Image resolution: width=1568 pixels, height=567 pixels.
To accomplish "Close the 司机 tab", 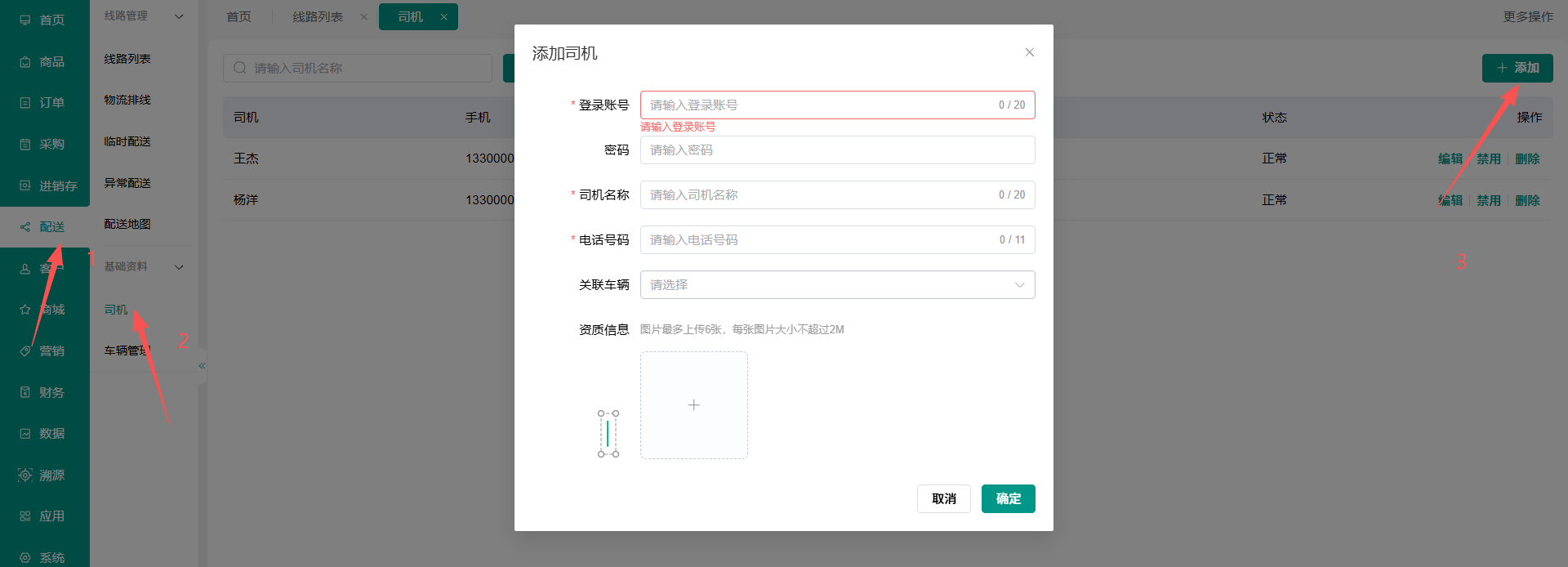I will (443, 17).
